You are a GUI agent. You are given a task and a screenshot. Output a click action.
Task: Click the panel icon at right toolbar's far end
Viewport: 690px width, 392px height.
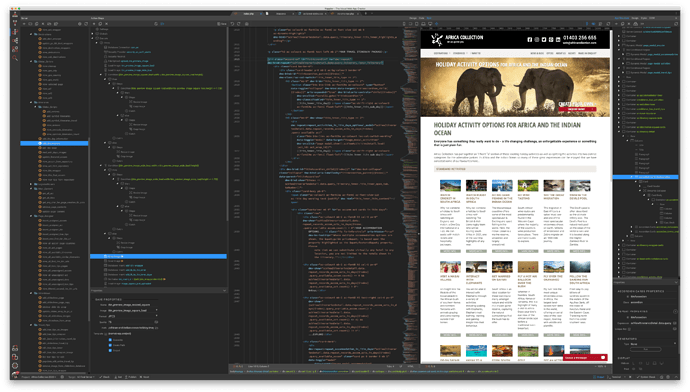pos(676,24)
